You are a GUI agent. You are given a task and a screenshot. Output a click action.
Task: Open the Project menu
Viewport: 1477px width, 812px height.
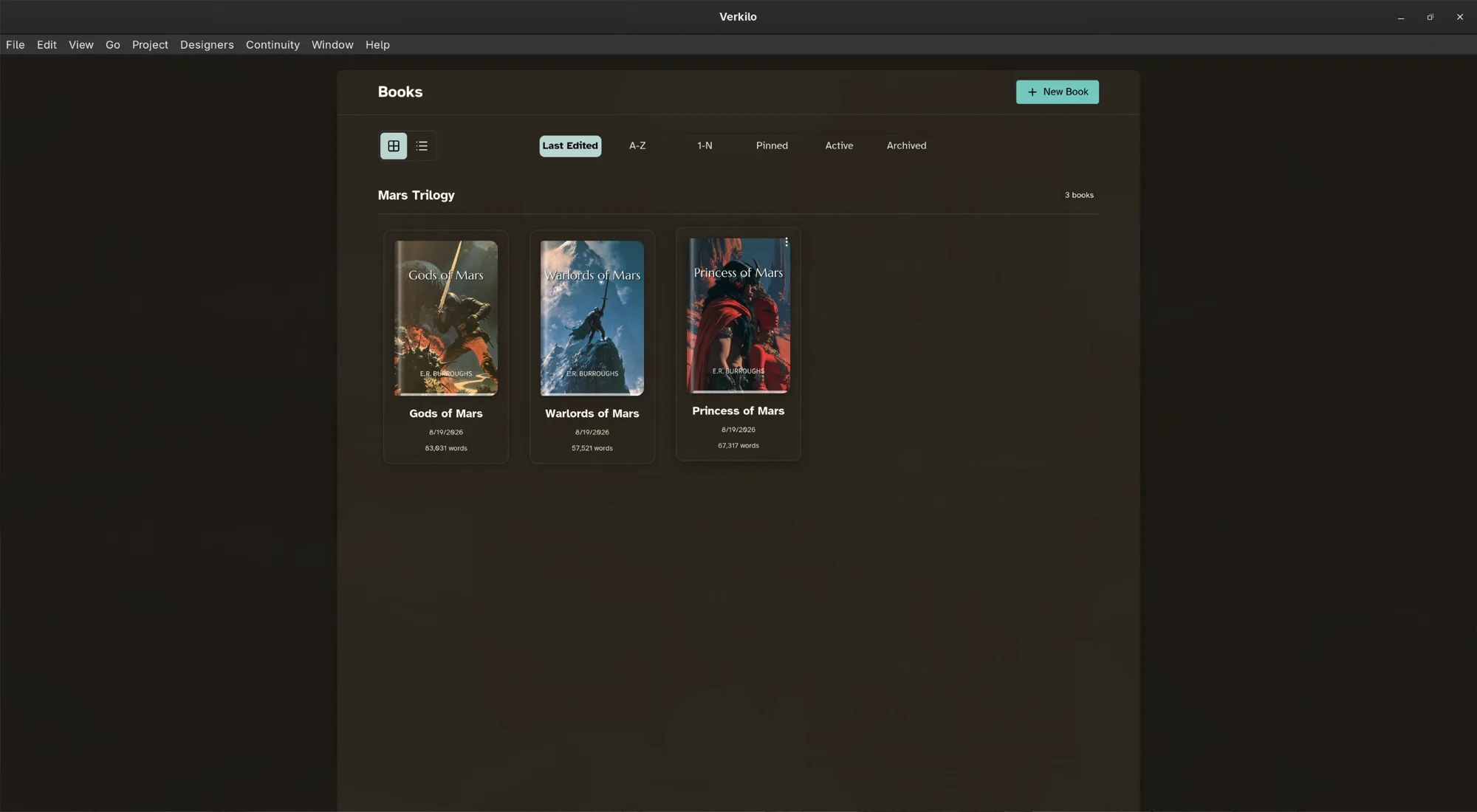pyautogui.click(x=150, y=45)
